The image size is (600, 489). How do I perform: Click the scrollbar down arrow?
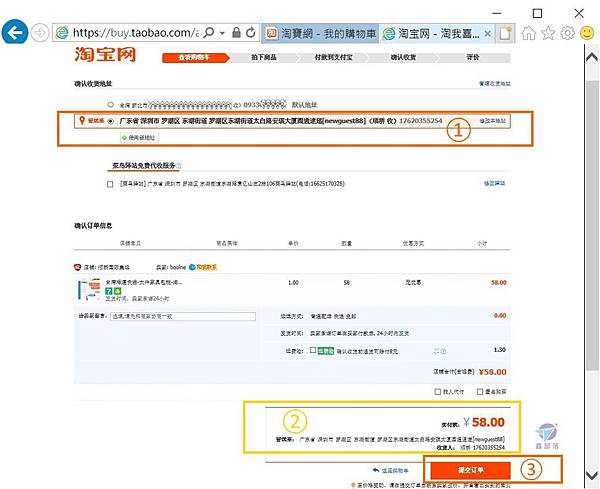click(x=592, y=475)
